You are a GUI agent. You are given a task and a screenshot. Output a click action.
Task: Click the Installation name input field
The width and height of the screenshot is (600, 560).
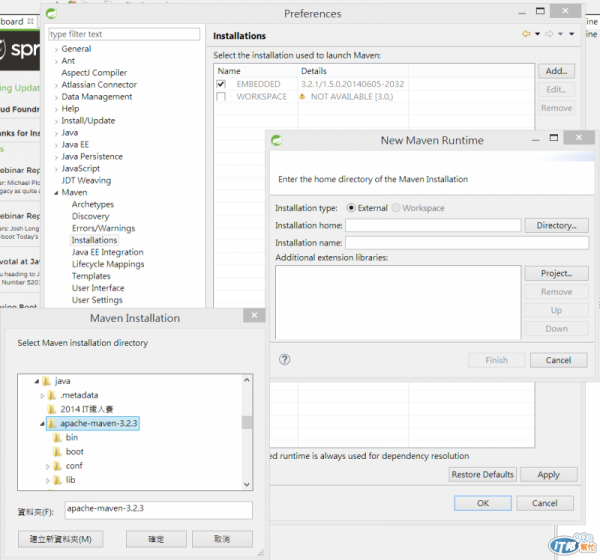point(467,243)
